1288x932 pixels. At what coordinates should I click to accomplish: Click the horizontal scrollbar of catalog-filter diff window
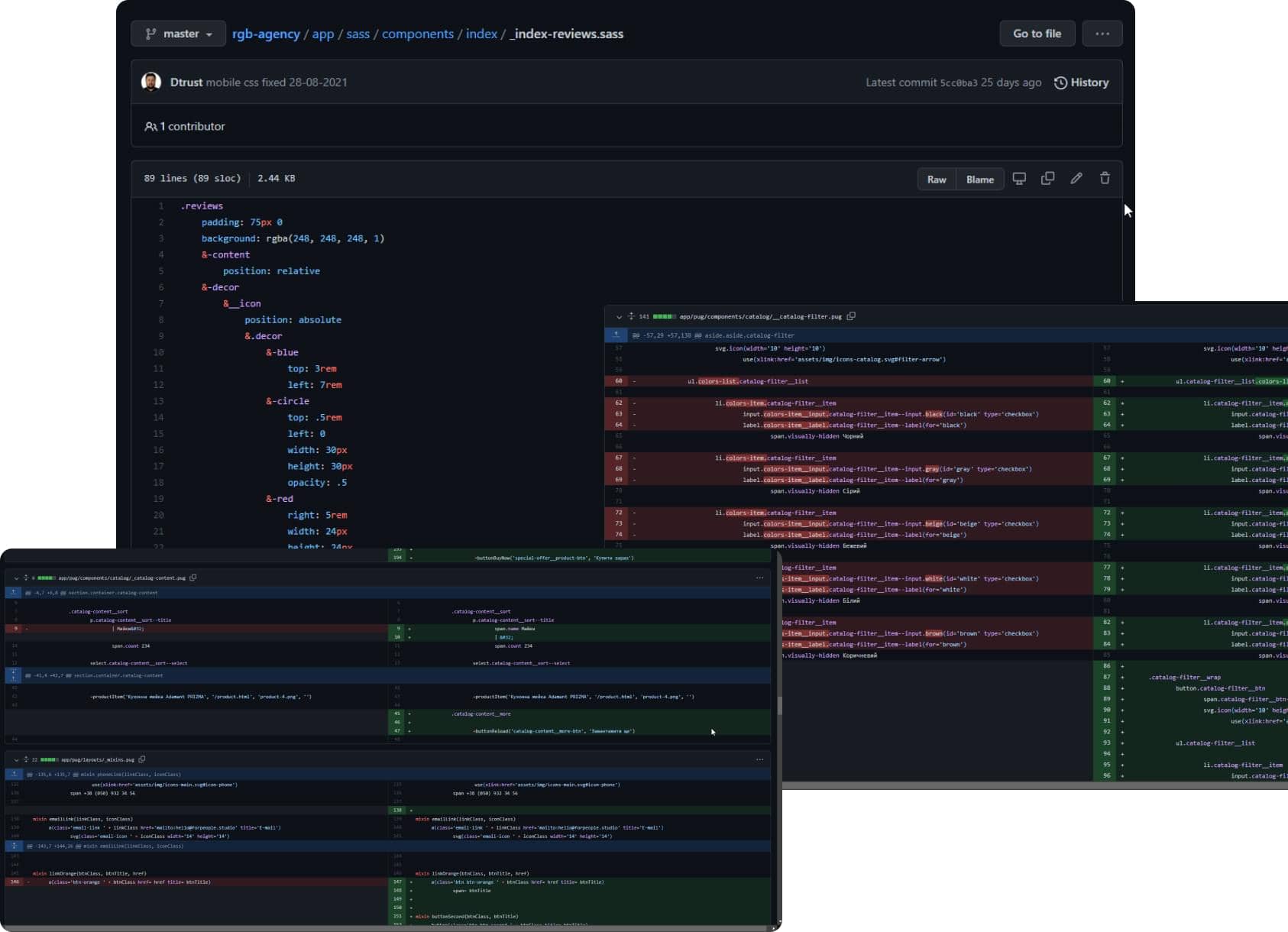[x=1035, y=785]
